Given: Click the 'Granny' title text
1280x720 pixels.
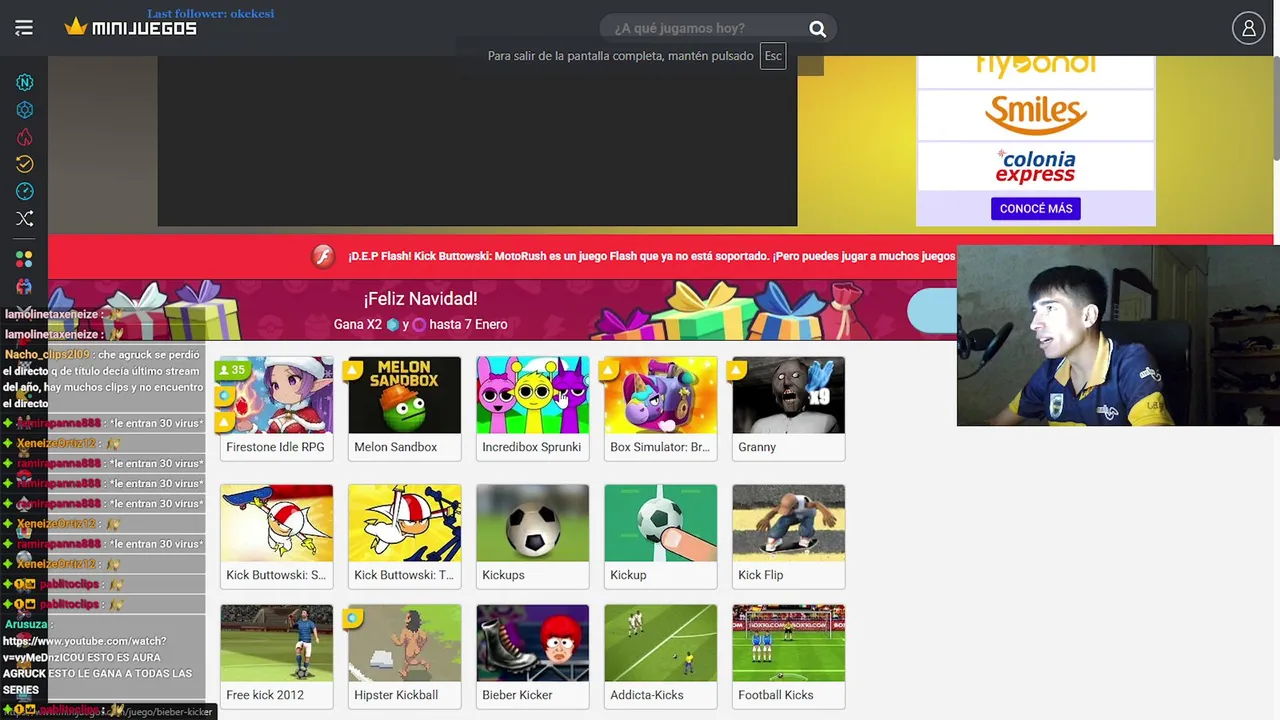Looking at the screenshot, I should (x=757, y=447).
